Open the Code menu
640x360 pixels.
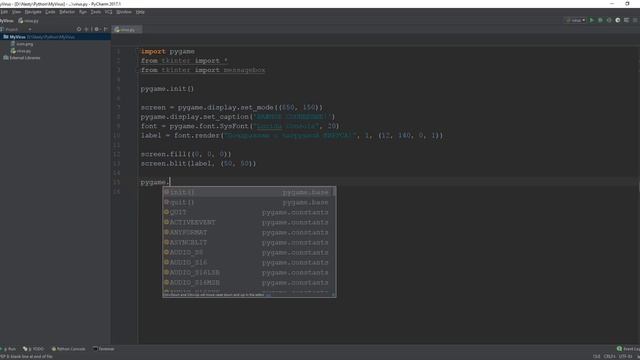tap(50, 12)
